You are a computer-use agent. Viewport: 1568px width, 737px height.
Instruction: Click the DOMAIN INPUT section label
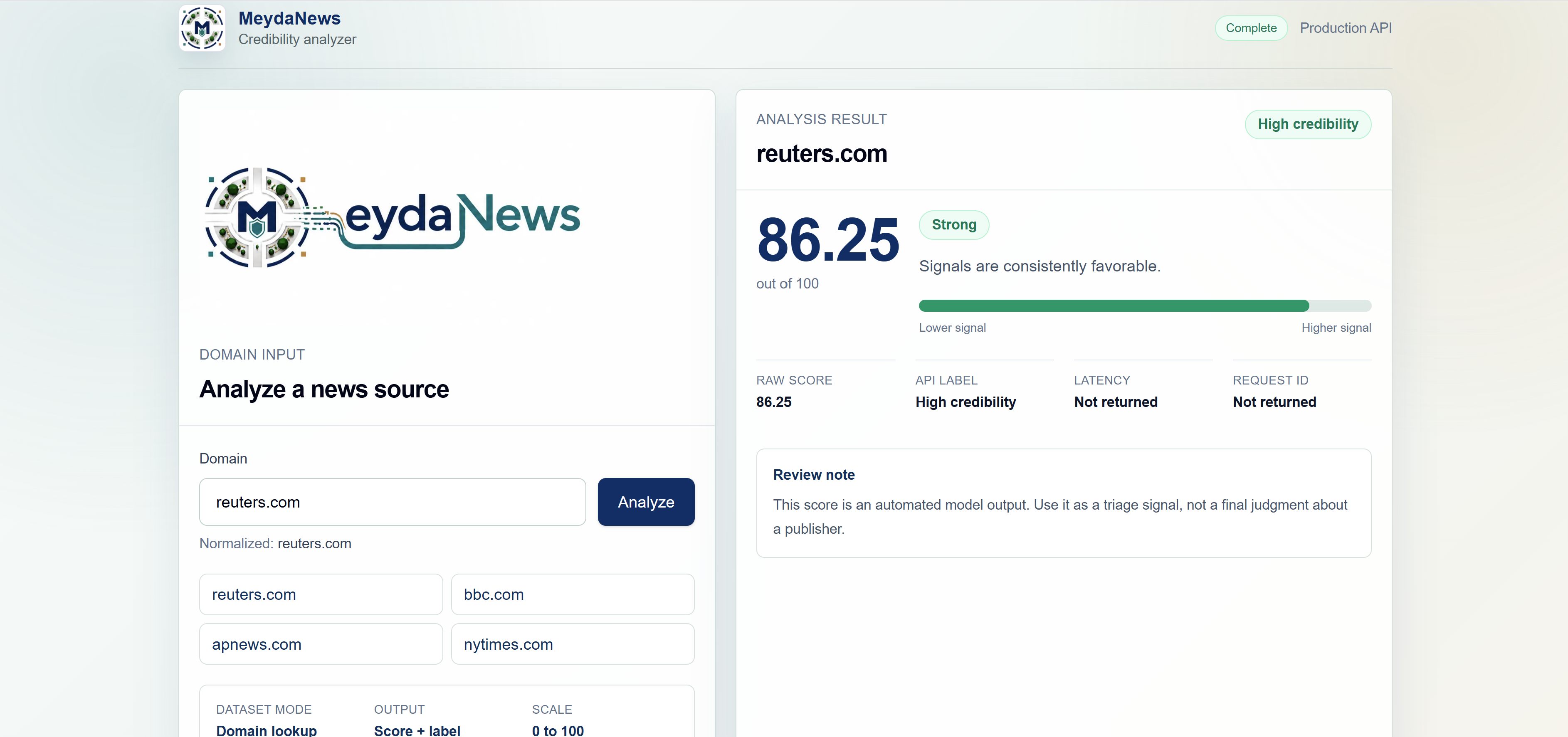click(x=252, y=355)
